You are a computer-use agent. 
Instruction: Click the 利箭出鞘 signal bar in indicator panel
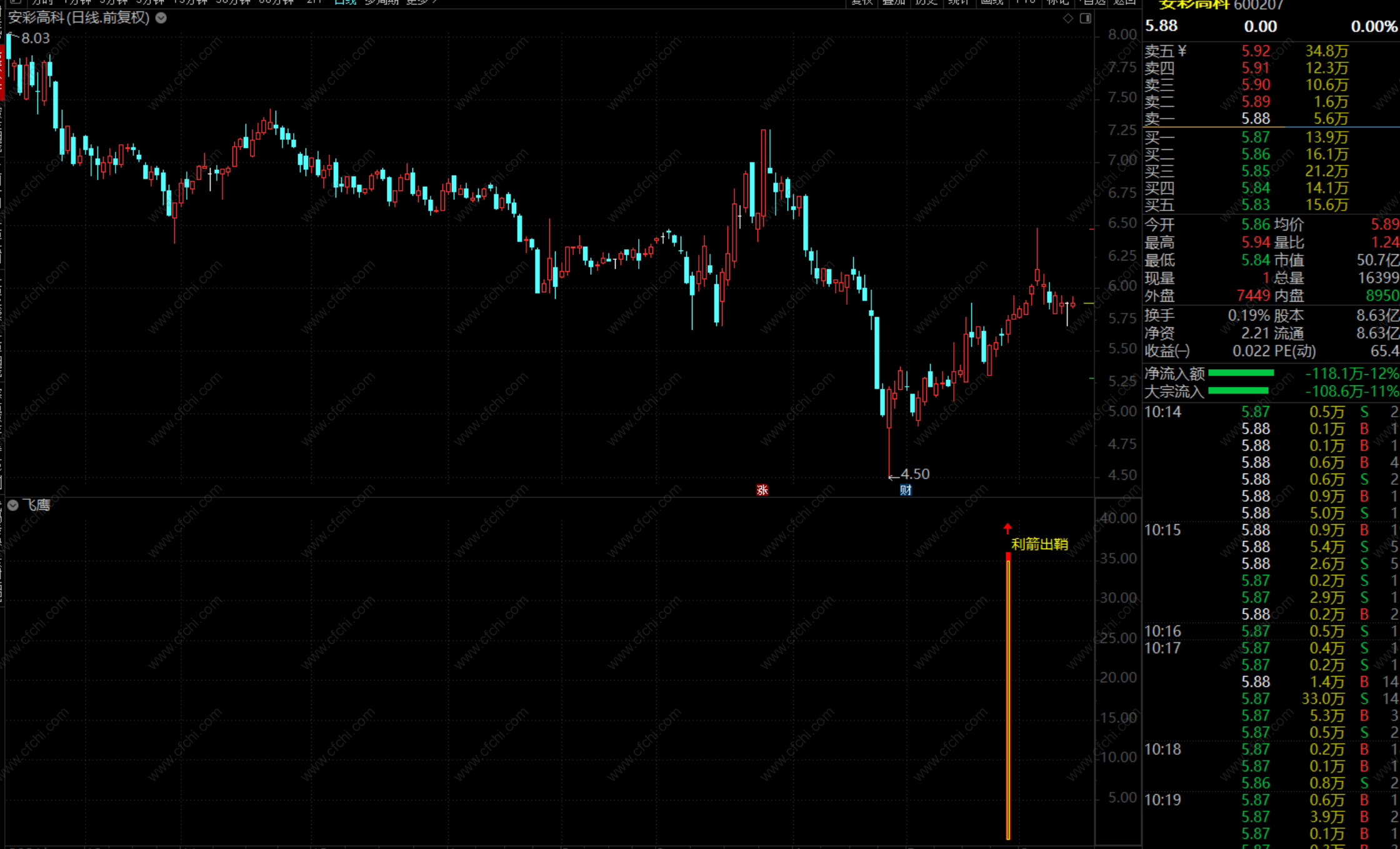point(1008,693)
